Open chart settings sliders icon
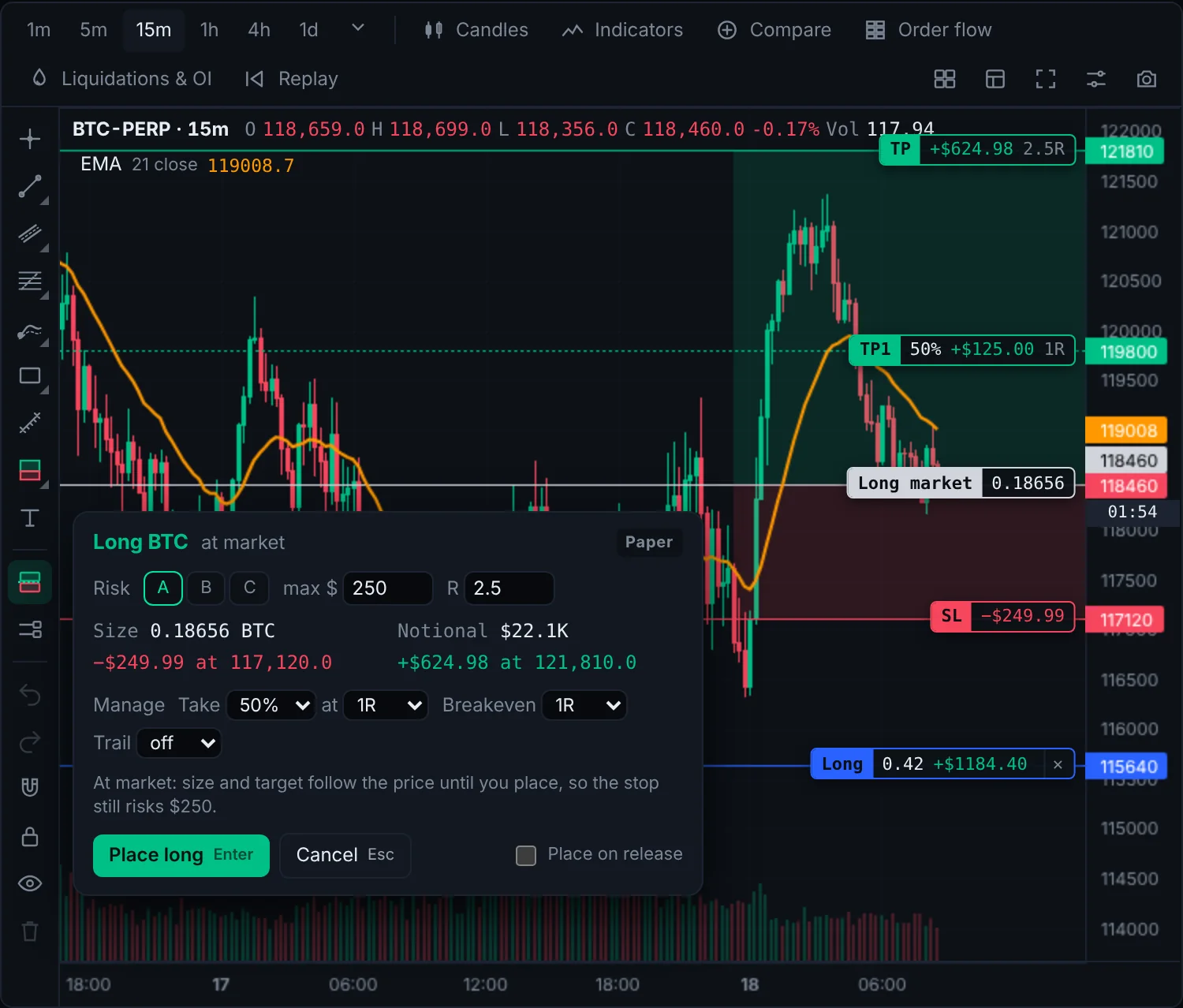The height and width of the screenshot is (1008, 1183). click(x=1096, y=79)
